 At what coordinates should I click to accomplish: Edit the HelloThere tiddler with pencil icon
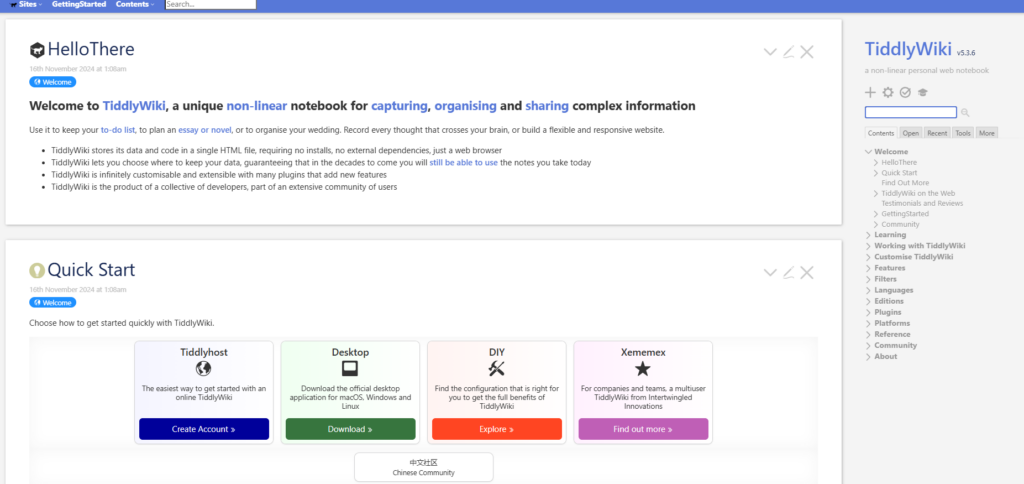pos(788,52)
